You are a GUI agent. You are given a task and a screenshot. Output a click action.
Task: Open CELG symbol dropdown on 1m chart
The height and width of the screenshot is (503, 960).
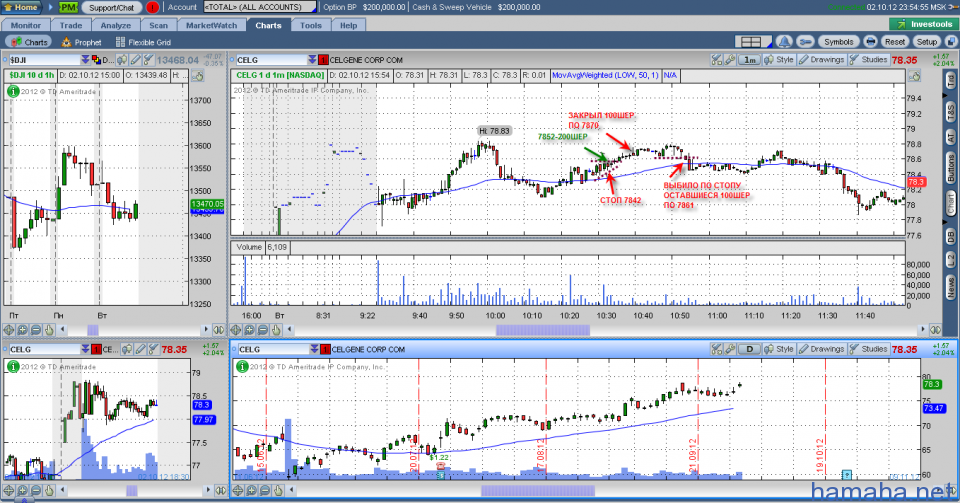(312, 60)
